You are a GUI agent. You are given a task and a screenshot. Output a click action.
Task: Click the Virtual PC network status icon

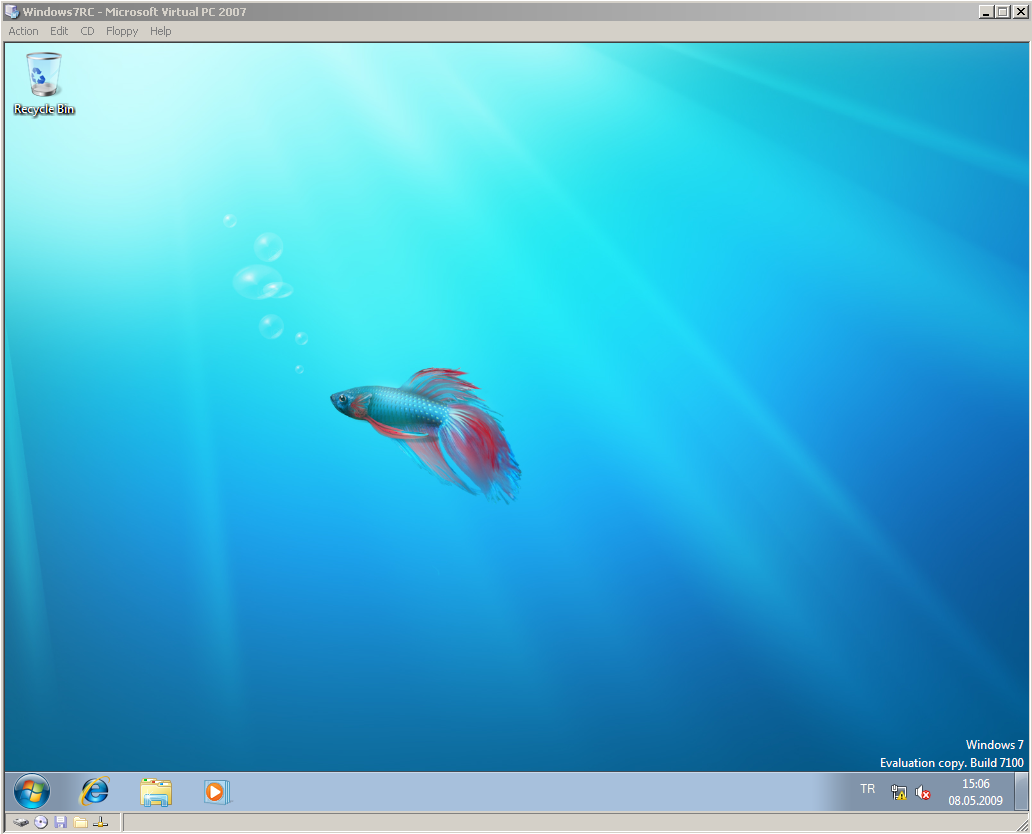101,822
